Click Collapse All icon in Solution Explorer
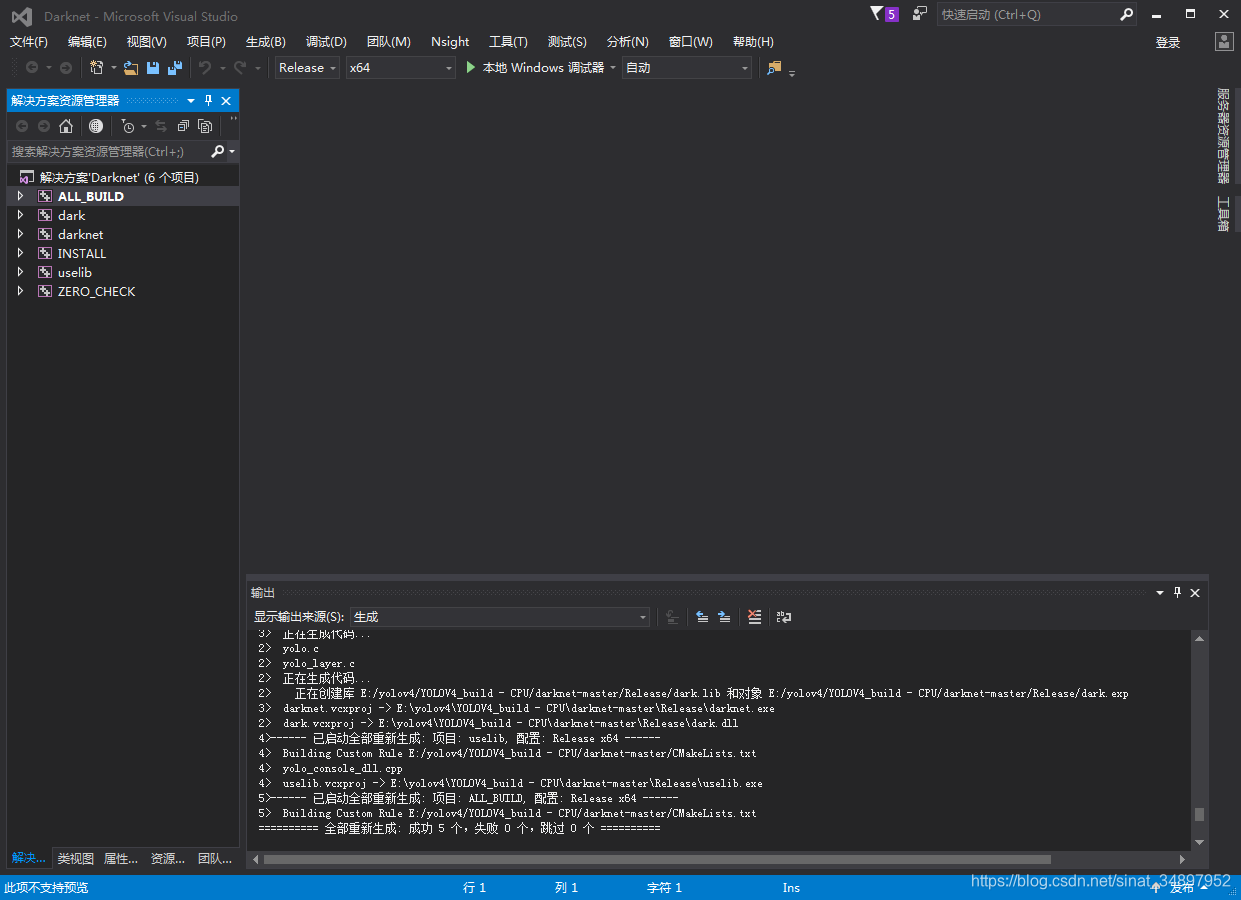Screen dimensions: 1241x900 pos(183,126)
